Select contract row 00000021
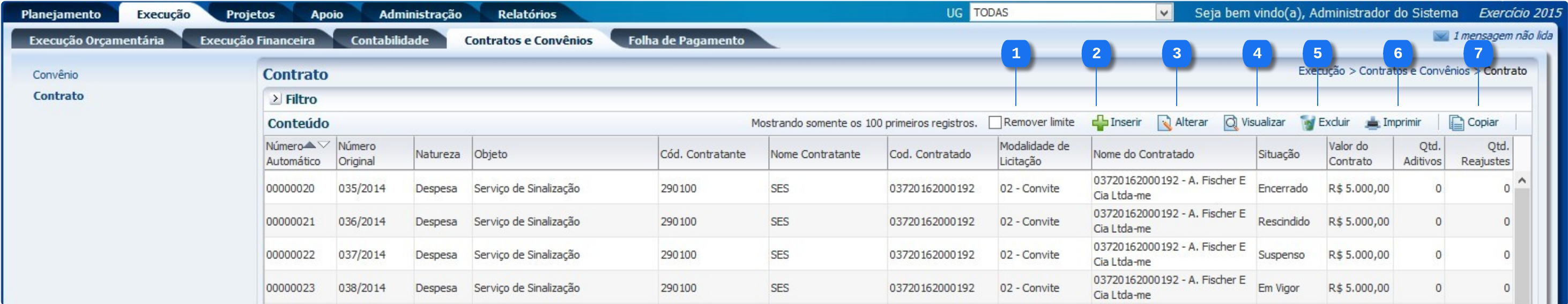 [x=291, y=222]
